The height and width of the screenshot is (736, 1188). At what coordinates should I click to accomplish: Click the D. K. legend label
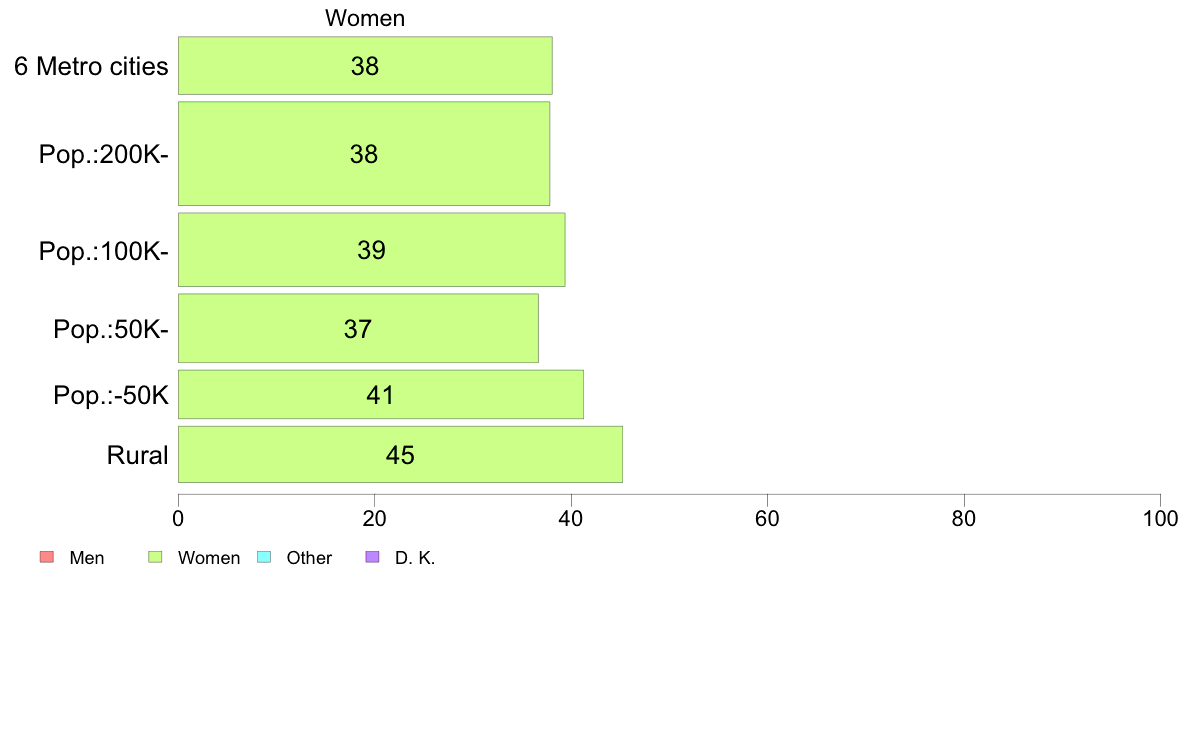415,558
